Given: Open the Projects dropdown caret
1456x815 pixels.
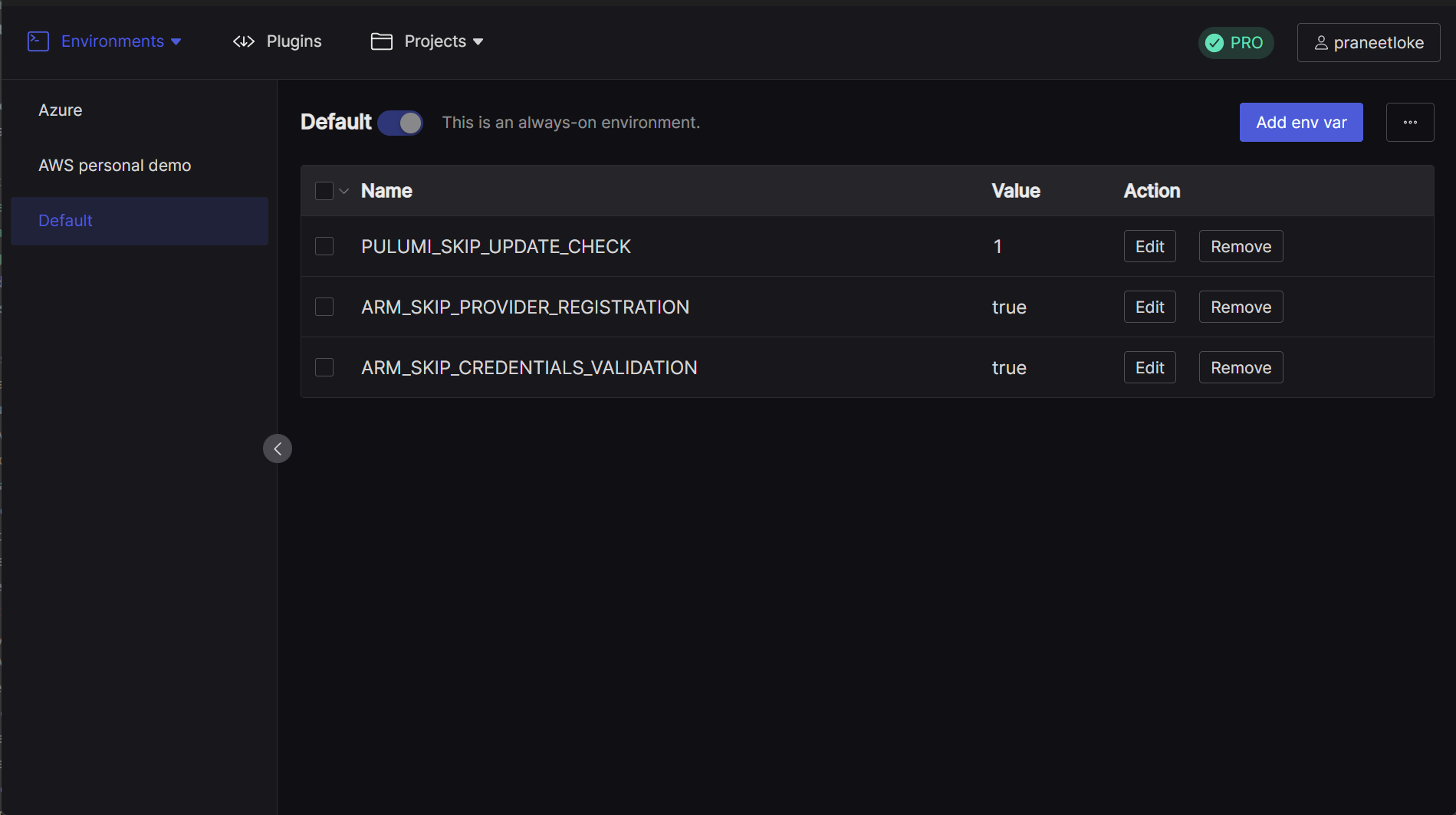Looking at the screenshot, I should pos(478,41).
